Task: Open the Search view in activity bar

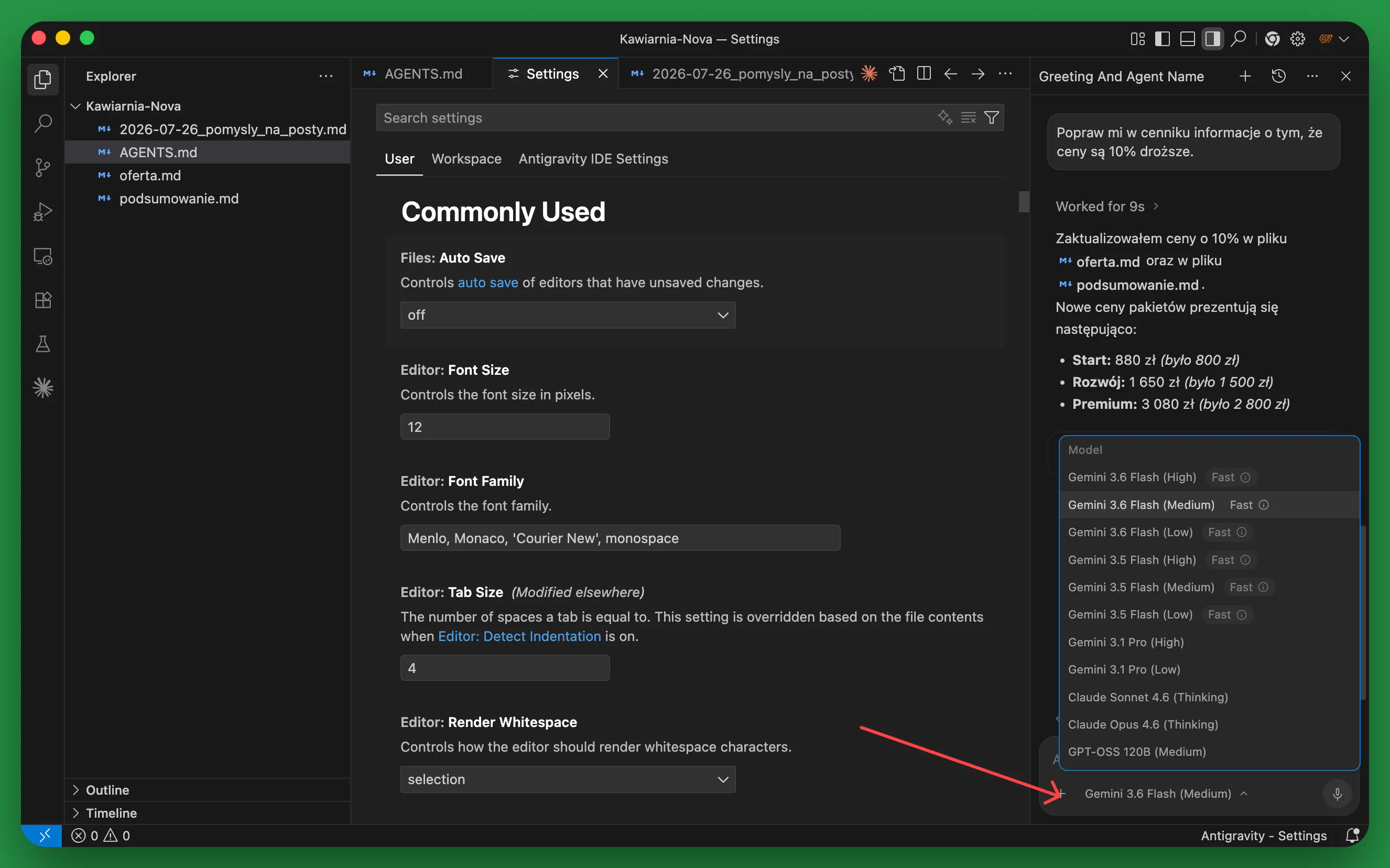Action: pos(42,123)
